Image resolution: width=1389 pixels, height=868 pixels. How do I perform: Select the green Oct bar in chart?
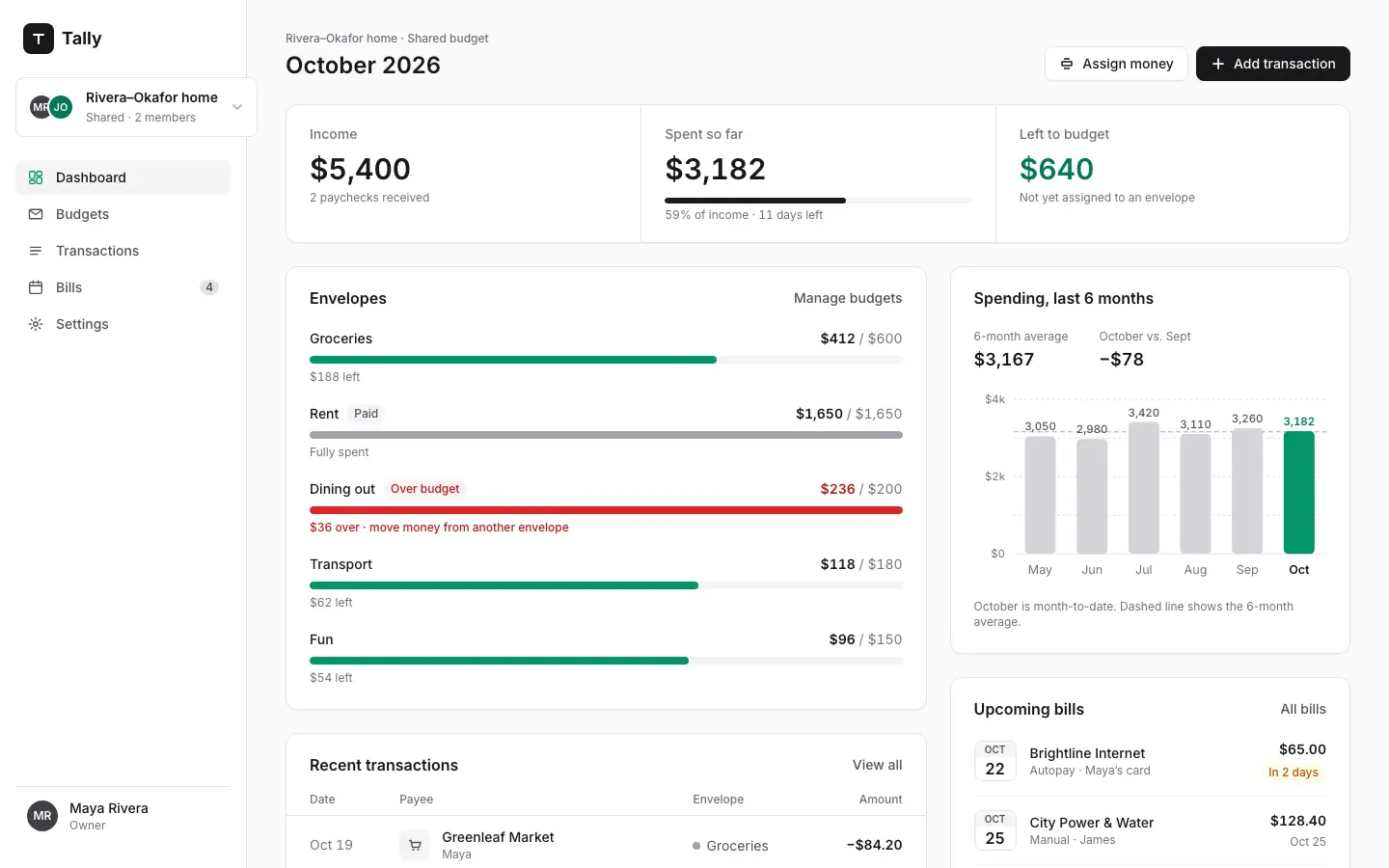click(x=1299, y=492)
